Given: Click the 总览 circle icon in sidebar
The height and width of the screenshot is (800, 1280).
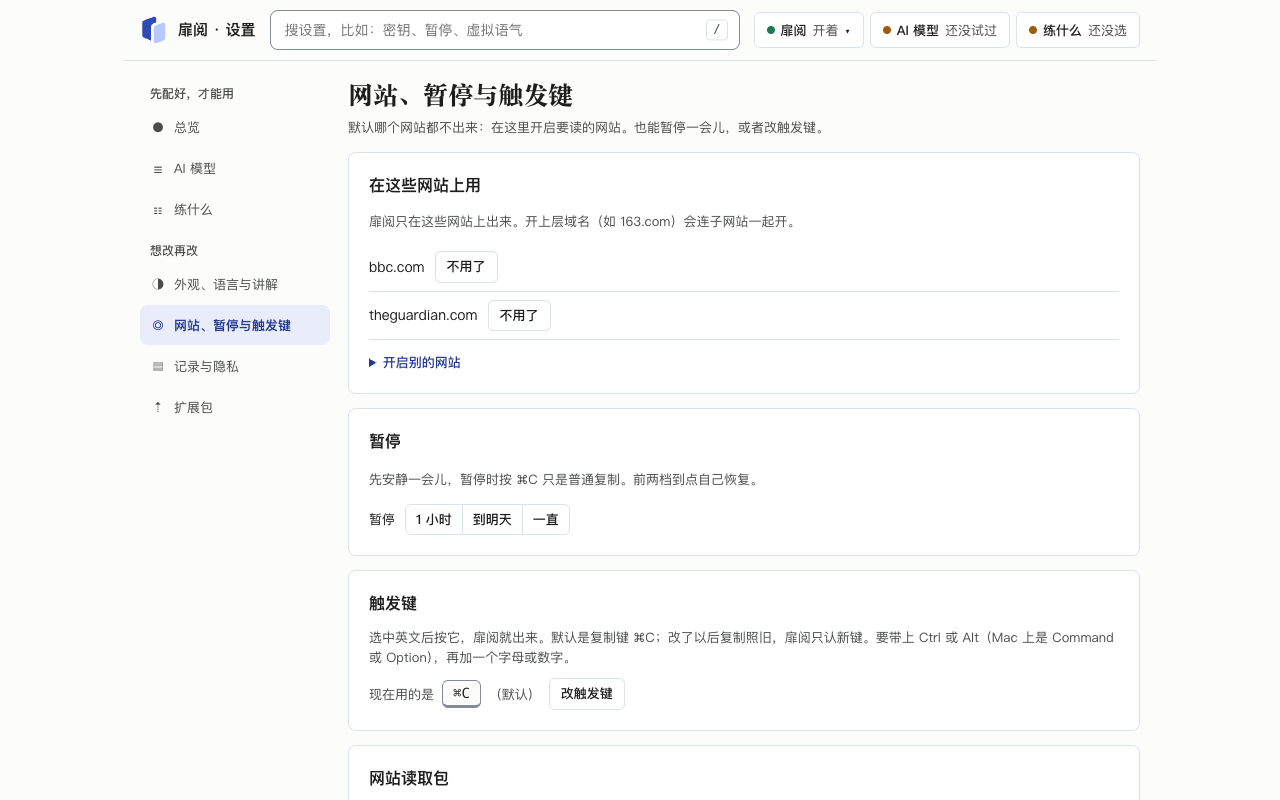Looking at the screenshot, I should click(x=158, y=127).
